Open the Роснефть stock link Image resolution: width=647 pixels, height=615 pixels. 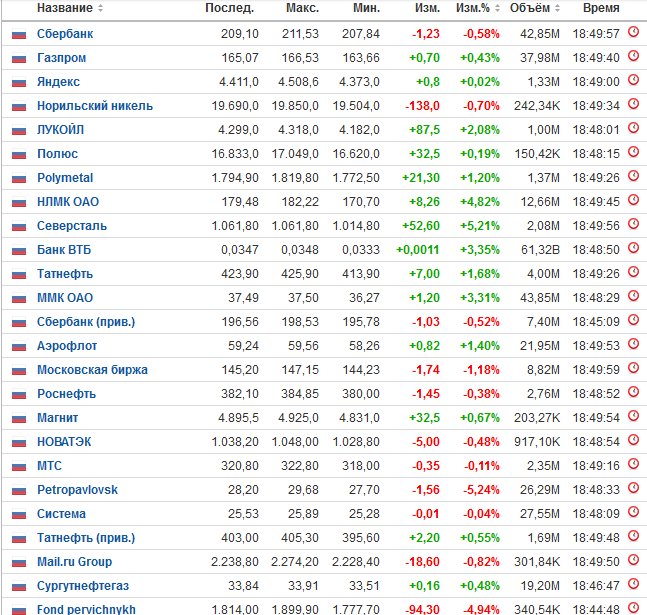pos(66,394)
